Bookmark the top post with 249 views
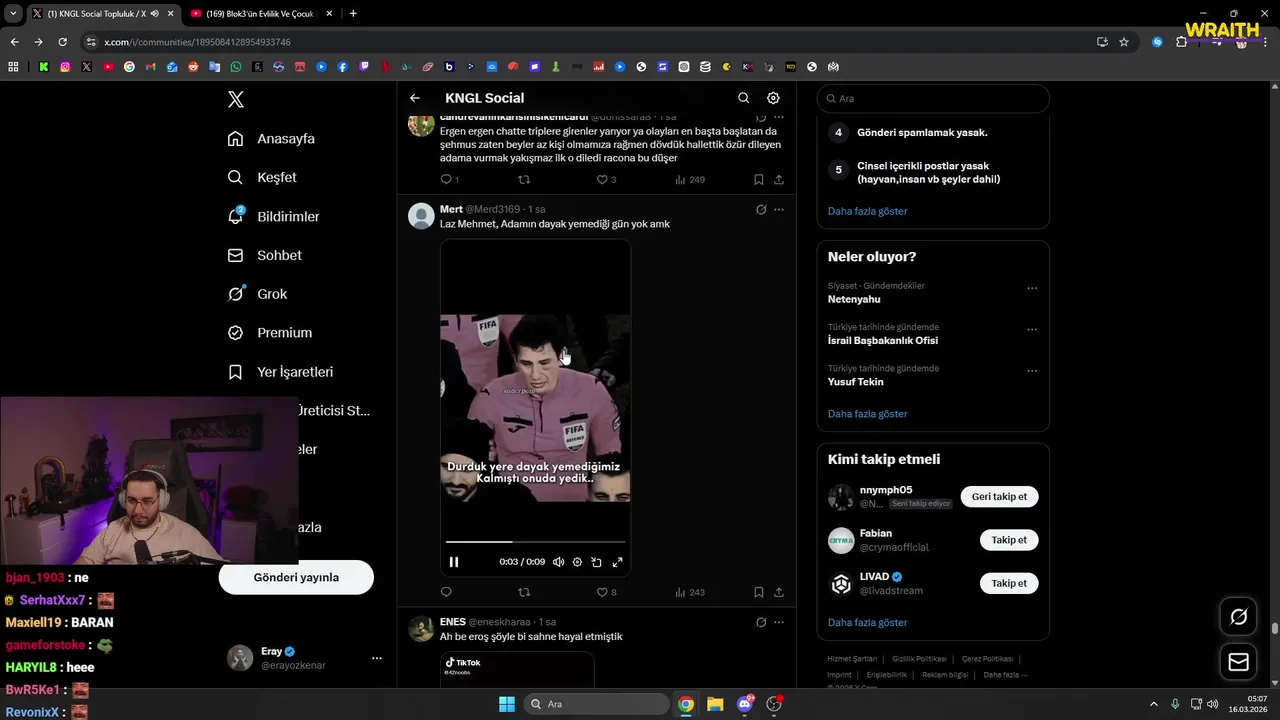This screenshot has width=1280, height=720. coord(758,180)
